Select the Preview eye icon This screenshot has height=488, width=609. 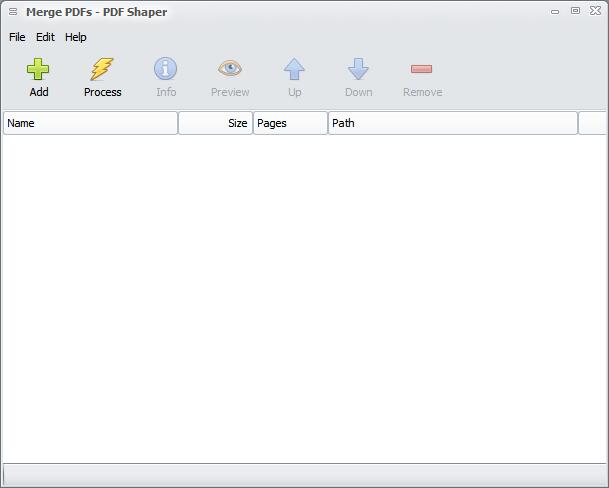coord(230,68)
